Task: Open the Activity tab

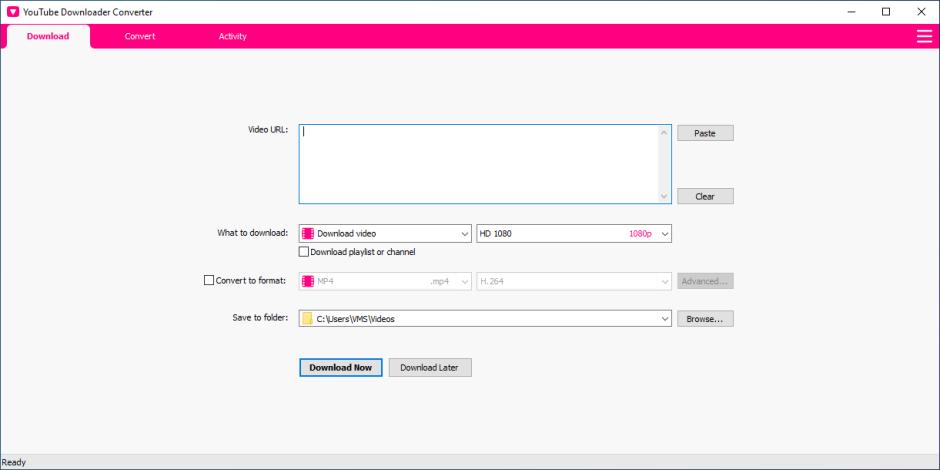Action: [x=233, y=36]
